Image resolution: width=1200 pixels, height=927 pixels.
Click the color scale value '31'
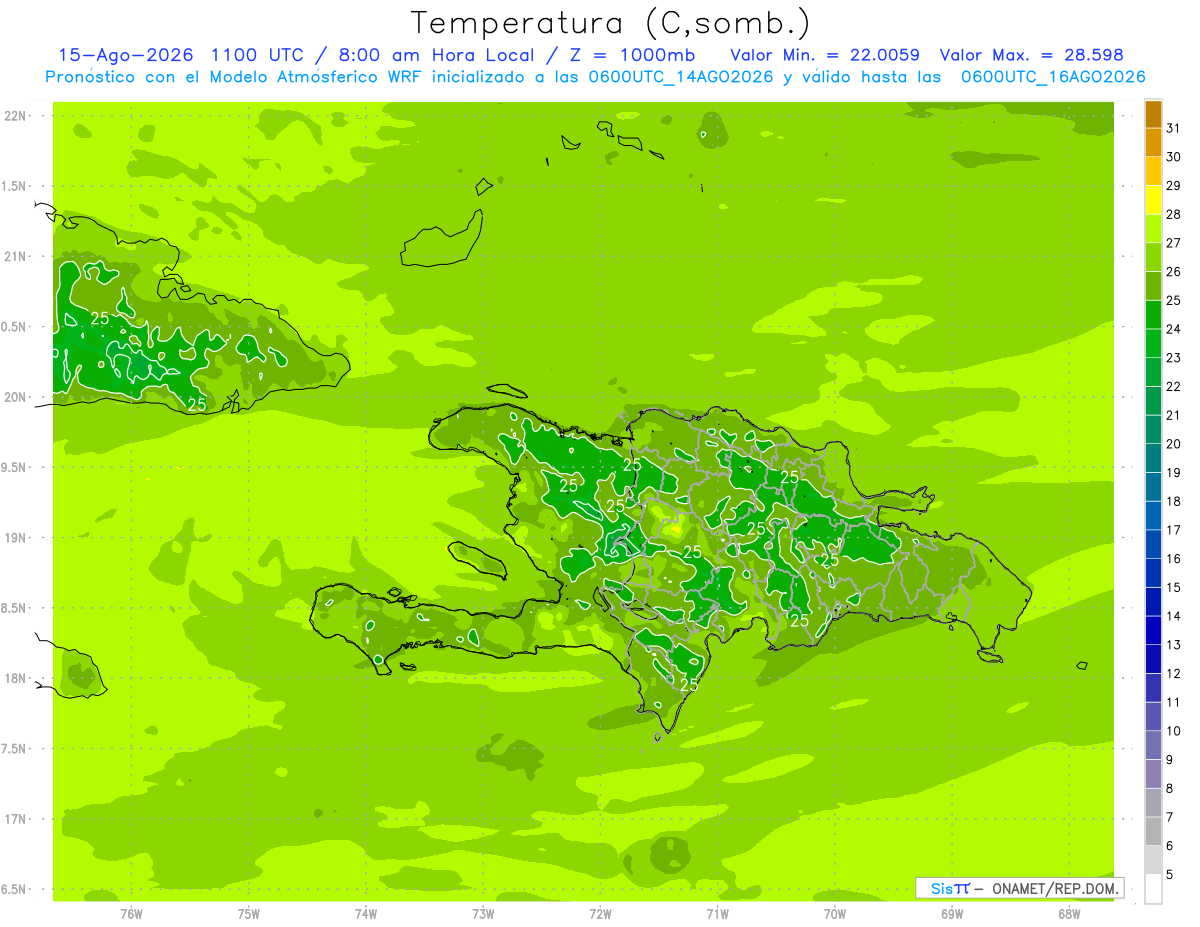coord(1174,128)
